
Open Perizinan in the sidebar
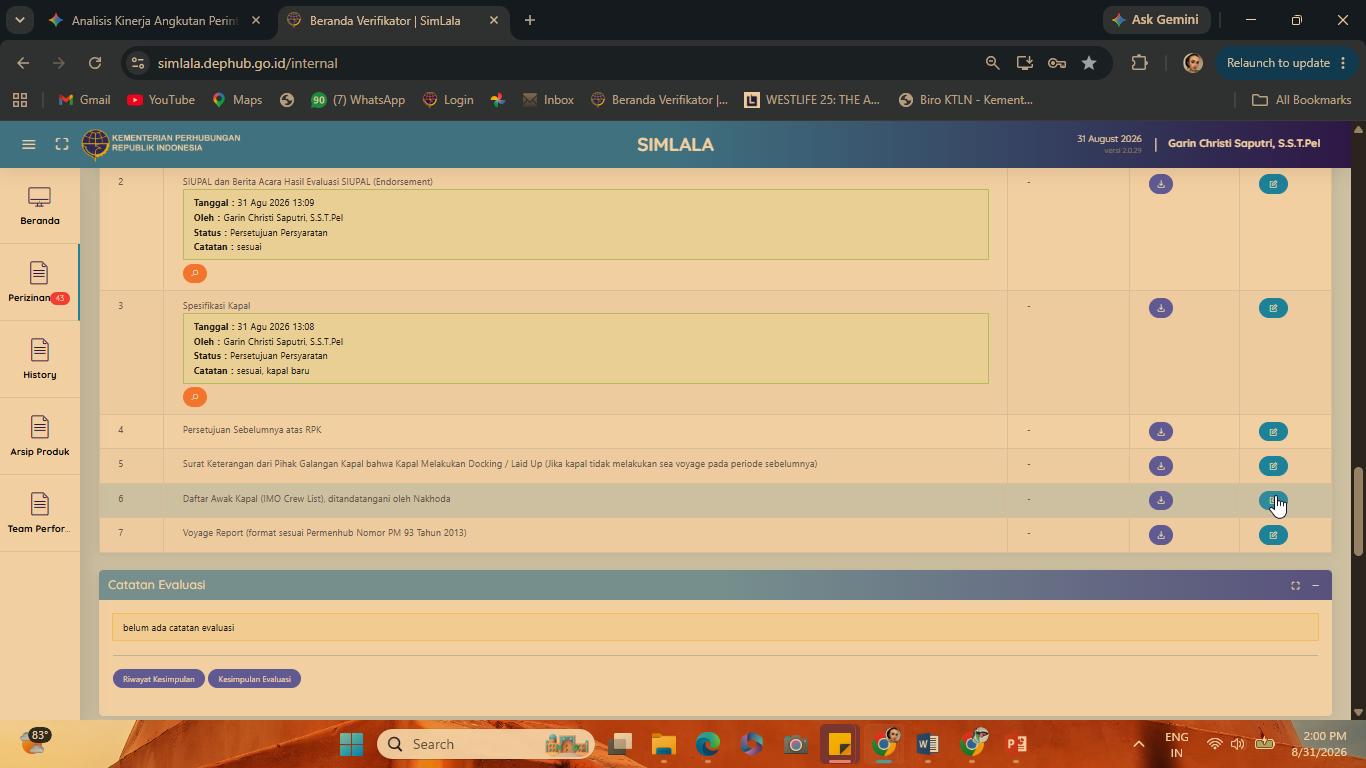point(39,283)
